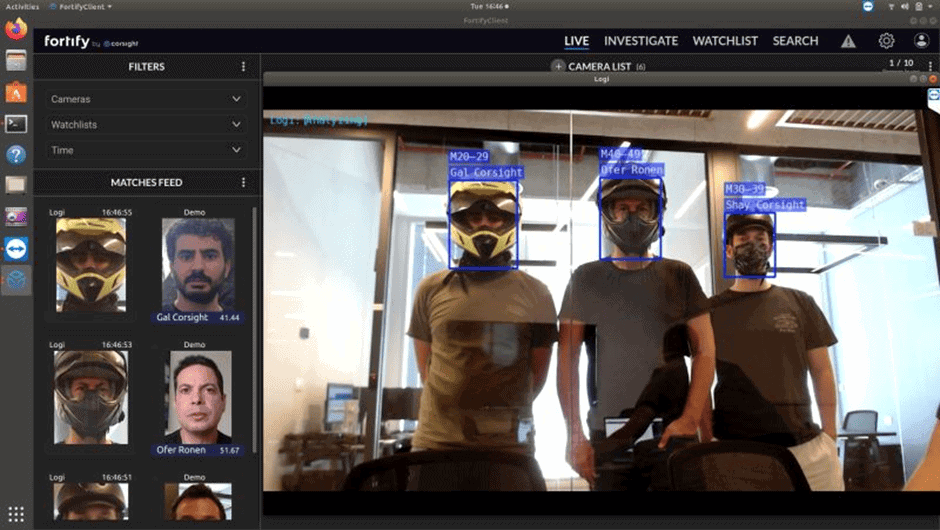Select Gal Corsight watchlist match photo

(x=198, y=264)
